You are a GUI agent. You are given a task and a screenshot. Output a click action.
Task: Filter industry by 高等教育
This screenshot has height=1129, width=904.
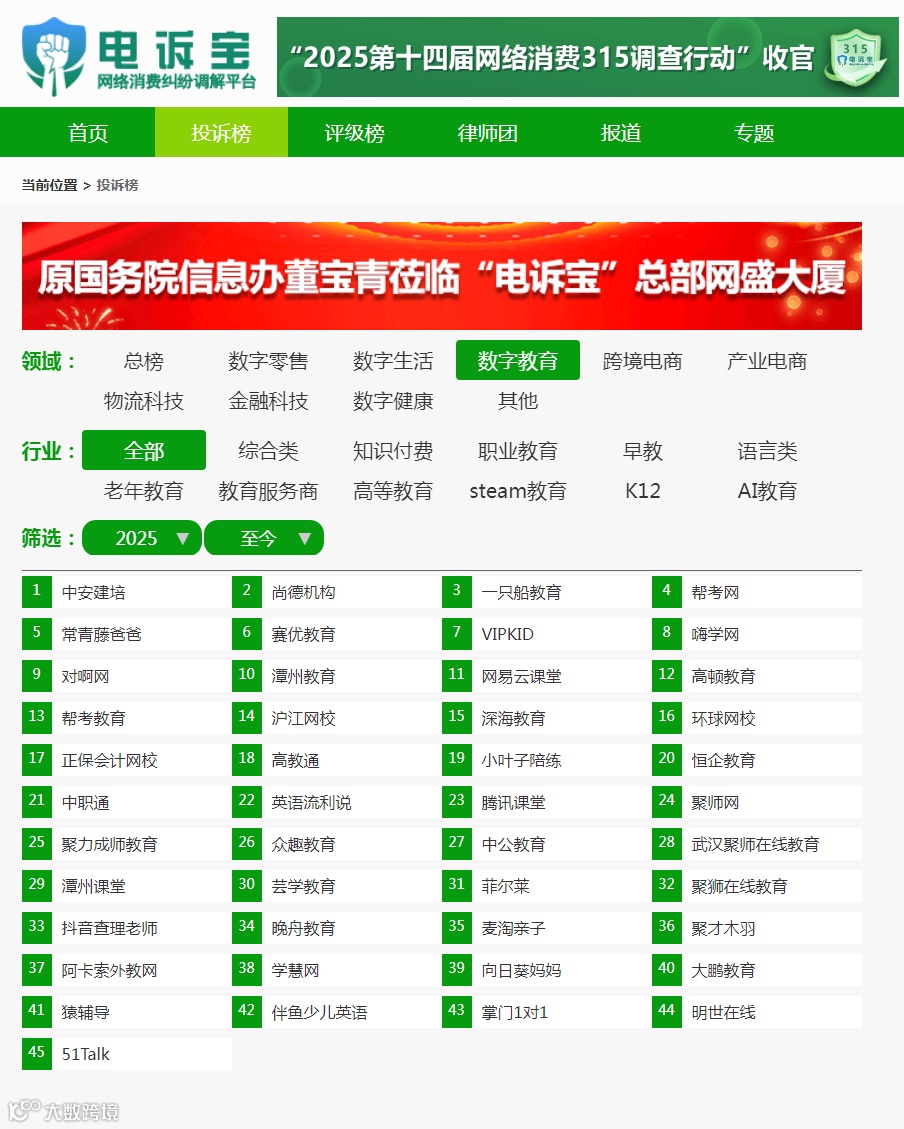pyautogui.click(x=393, y=490)
